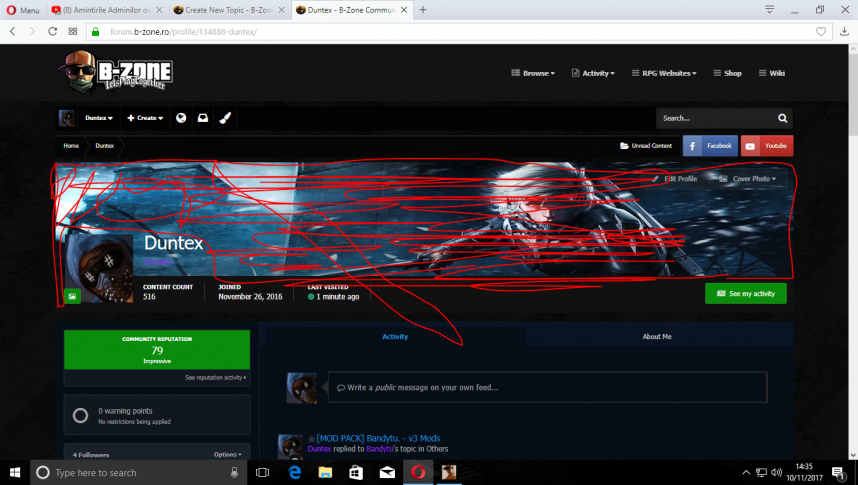Go back with browser back arrow

click(x=13, y=32)
